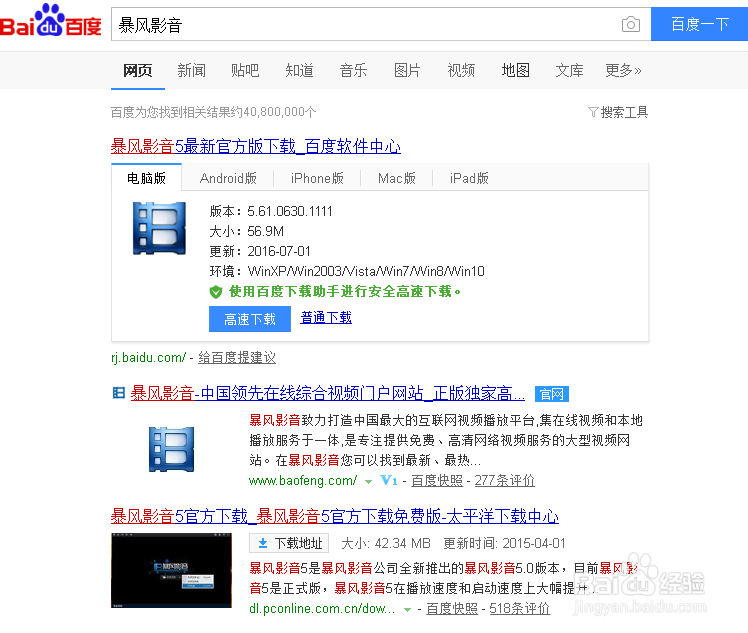Expand dropdown arrow next to www.baofeng.com
The image size is (748, 633).
tap(368, 482)
